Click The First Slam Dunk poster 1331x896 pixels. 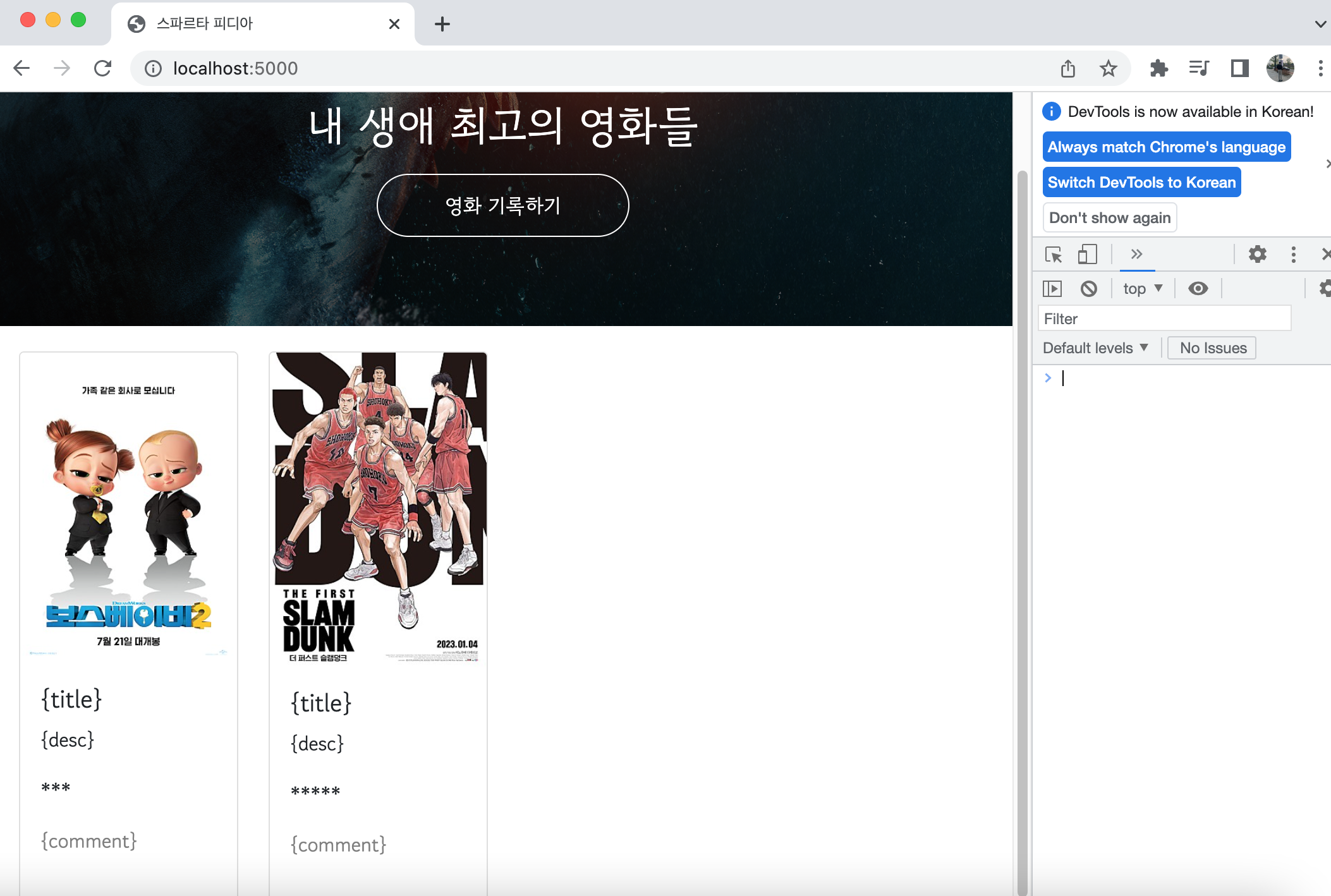tap(378, 509)
